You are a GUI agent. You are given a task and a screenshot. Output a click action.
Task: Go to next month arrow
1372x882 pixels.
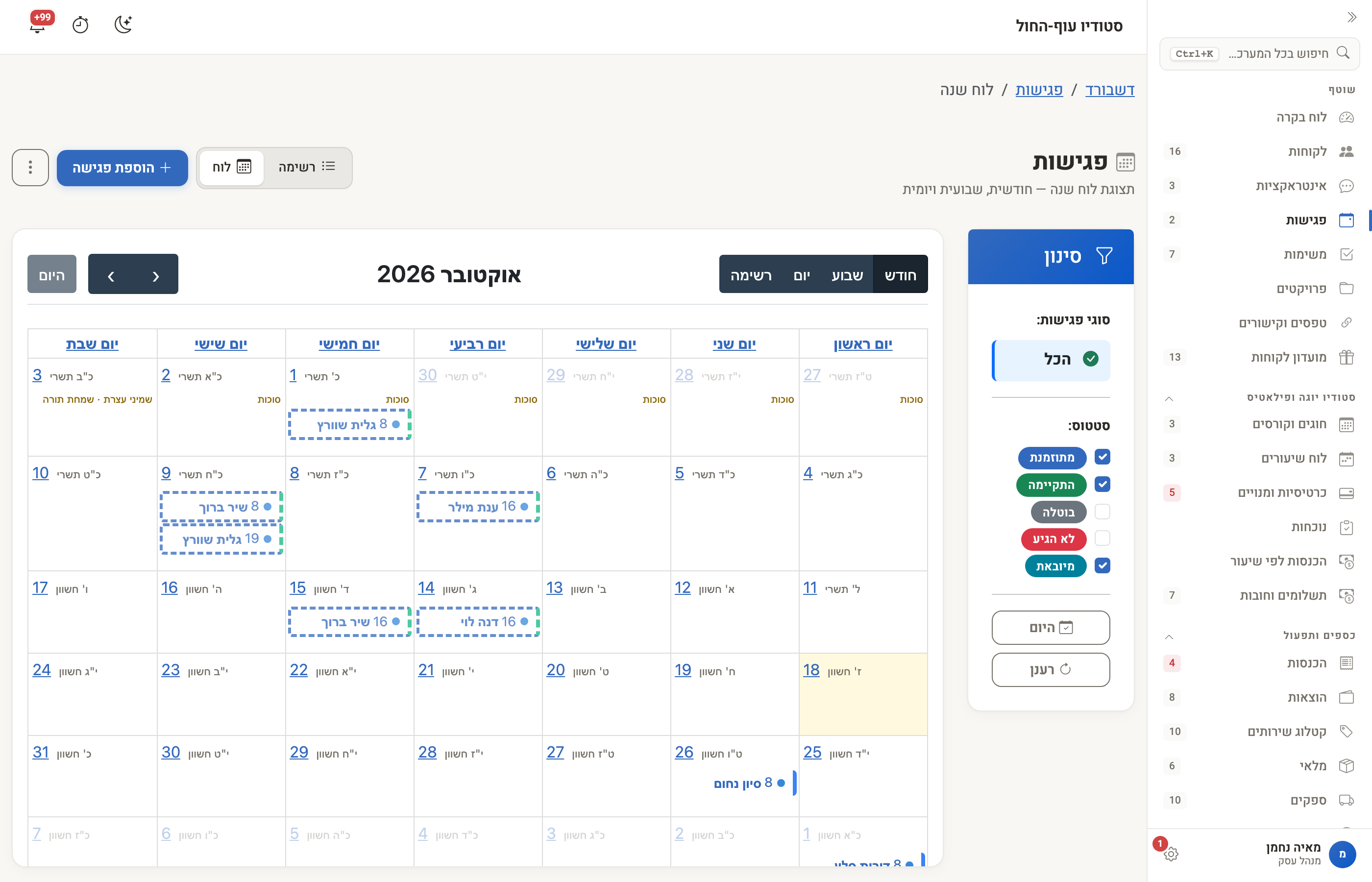[x=111, y=275]
